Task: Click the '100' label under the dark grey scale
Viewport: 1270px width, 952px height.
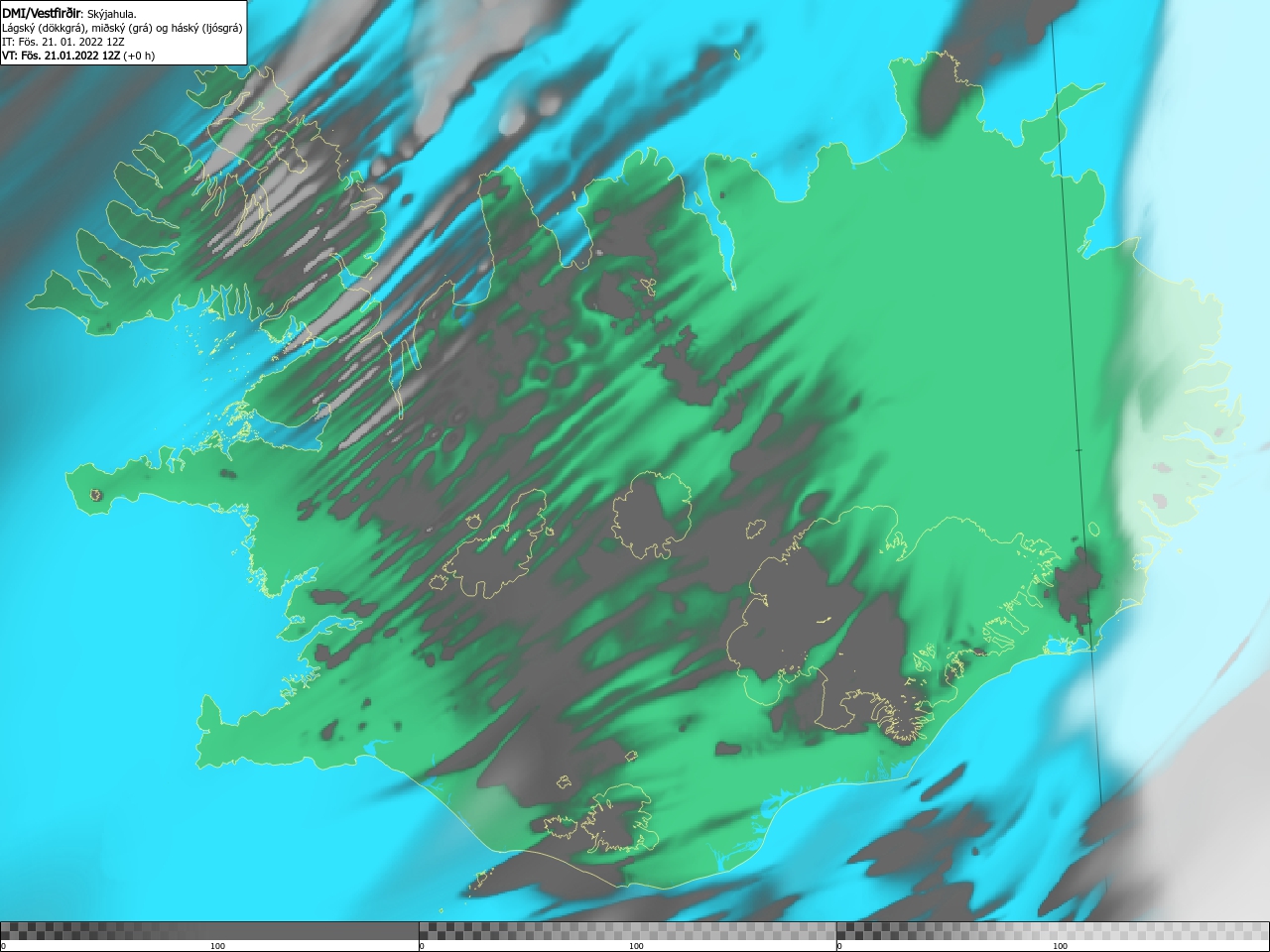Action: click(217, 946)
